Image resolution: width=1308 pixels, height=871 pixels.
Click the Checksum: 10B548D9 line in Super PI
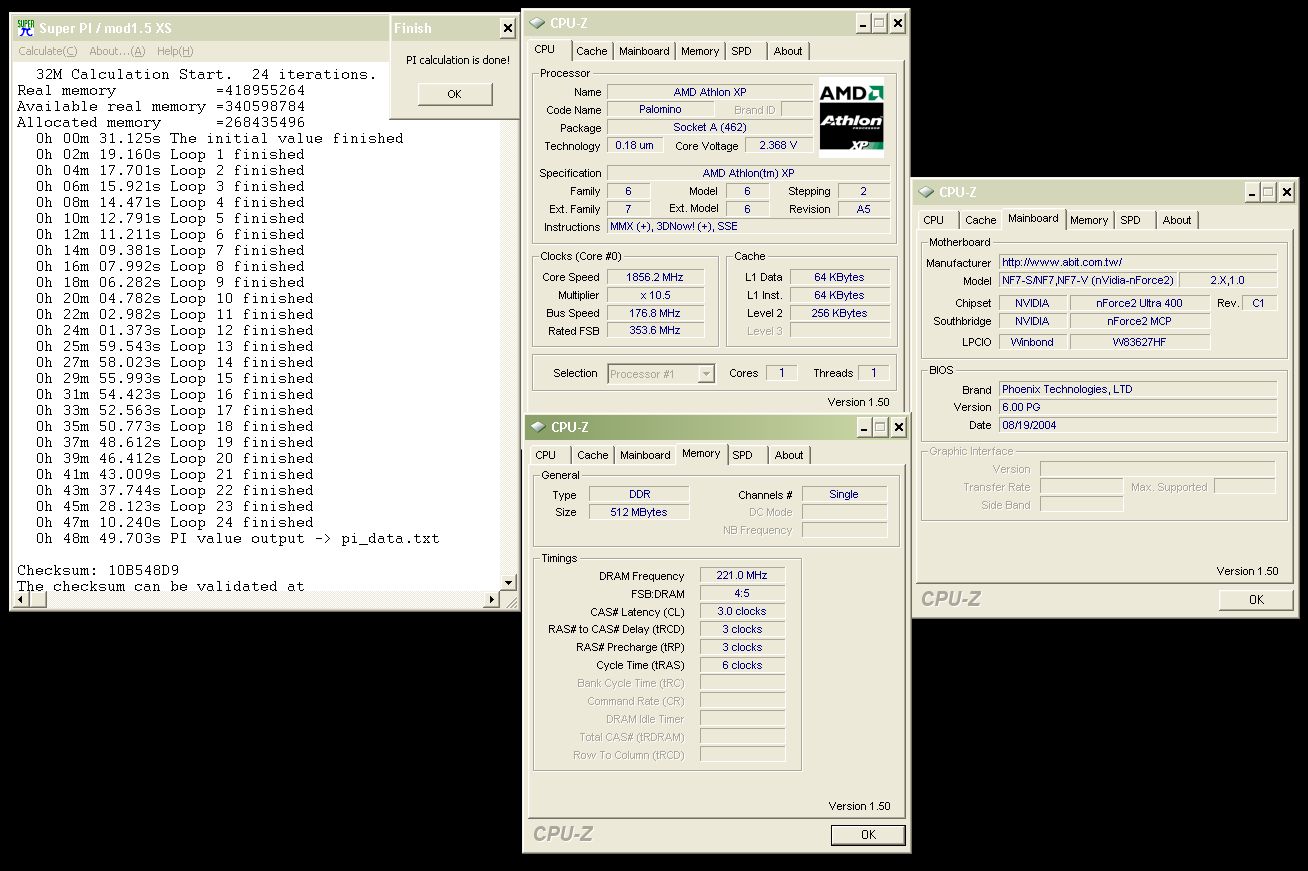pos(98,570)
